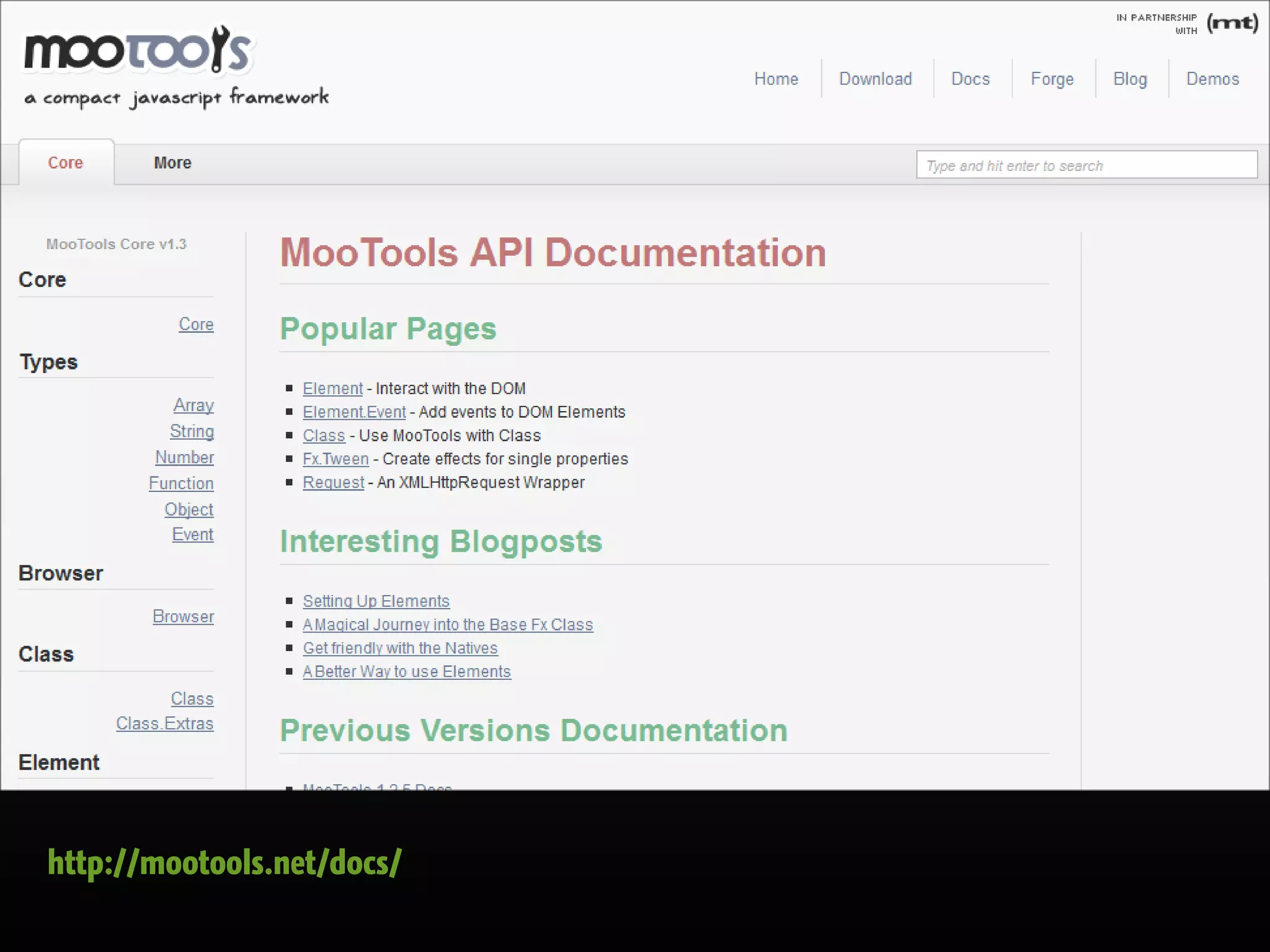
Task: Click the Element sidebar heading
Action: (x=59, y=762)
